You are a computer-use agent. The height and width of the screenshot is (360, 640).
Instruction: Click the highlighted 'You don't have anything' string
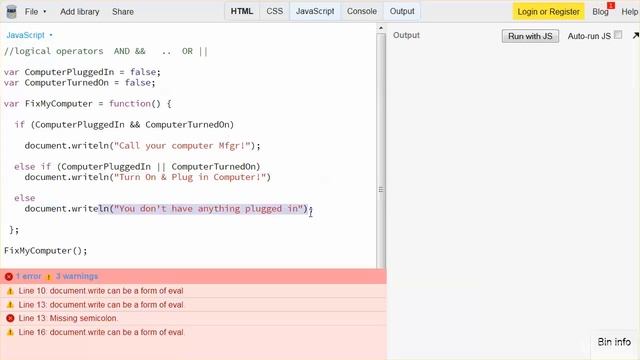[209, 209]
